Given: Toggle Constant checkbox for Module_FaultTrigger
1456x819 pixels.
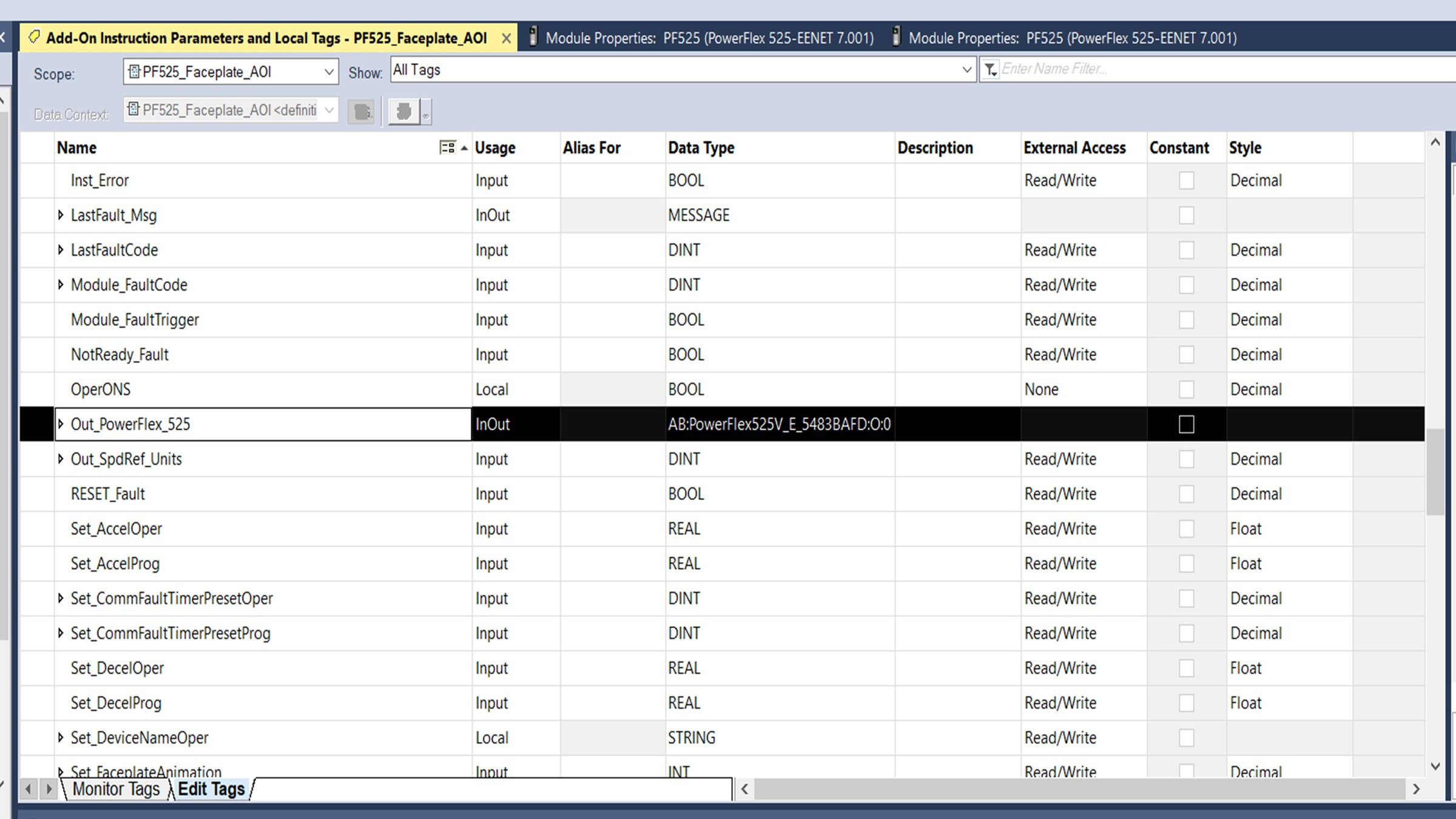Looking at the screenshot, I should tap(1186, 320).
